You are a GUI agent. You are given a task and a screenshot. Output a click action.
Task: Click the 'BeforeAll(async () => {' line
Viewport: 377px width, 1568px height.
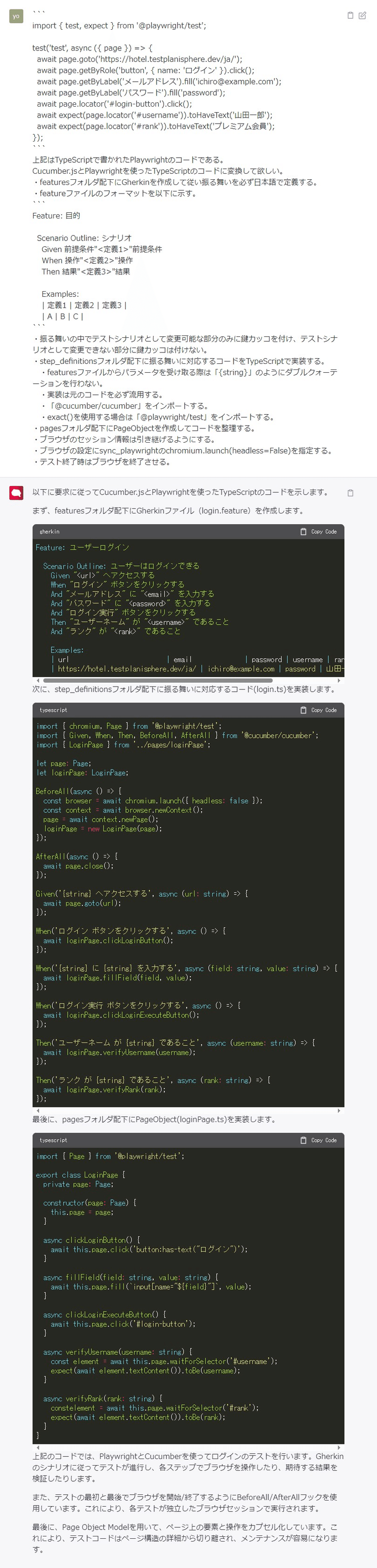(x=78, y=791)
